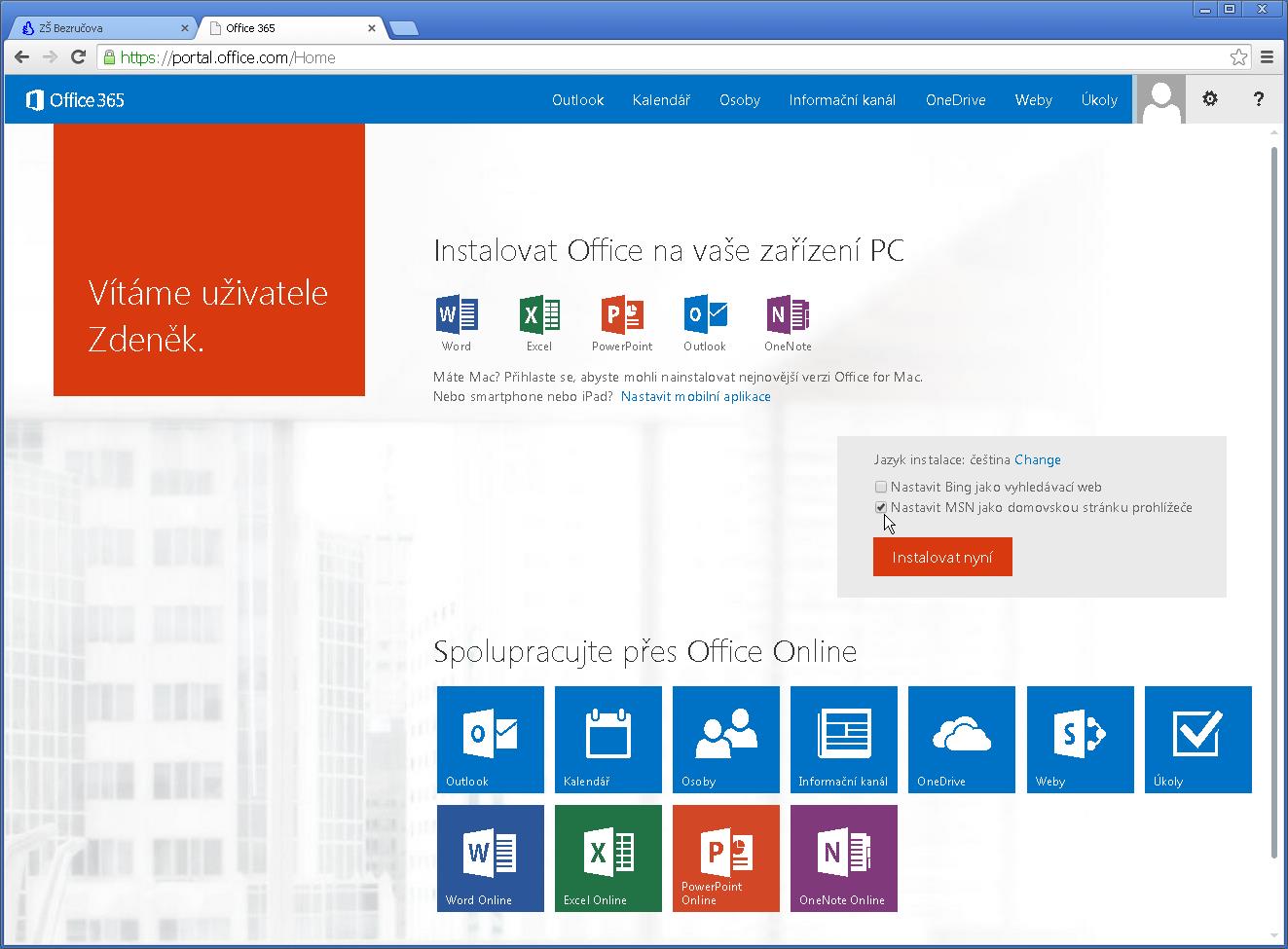Image resolution: width=1288 pixels, height=949 pixels.
Task: Click the PowerPoint install icon
Action: pos(622,314)
